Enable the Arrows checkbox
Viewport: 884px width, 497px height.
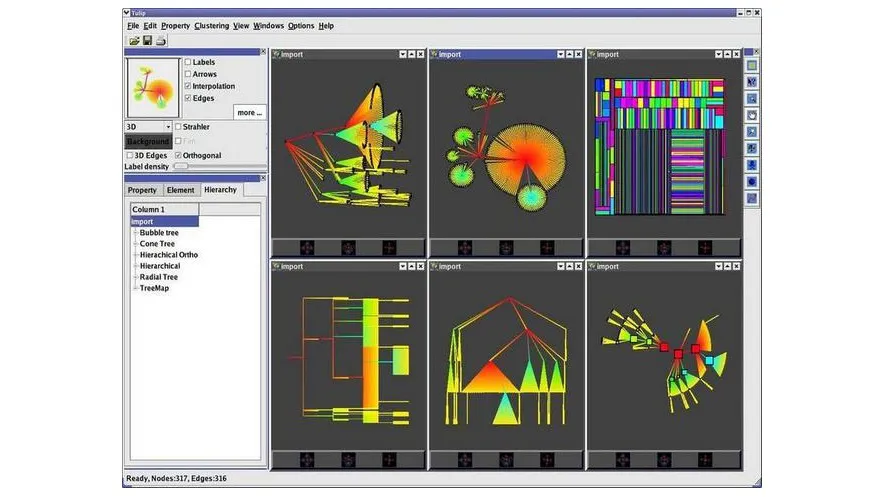[x=188, y=74]
